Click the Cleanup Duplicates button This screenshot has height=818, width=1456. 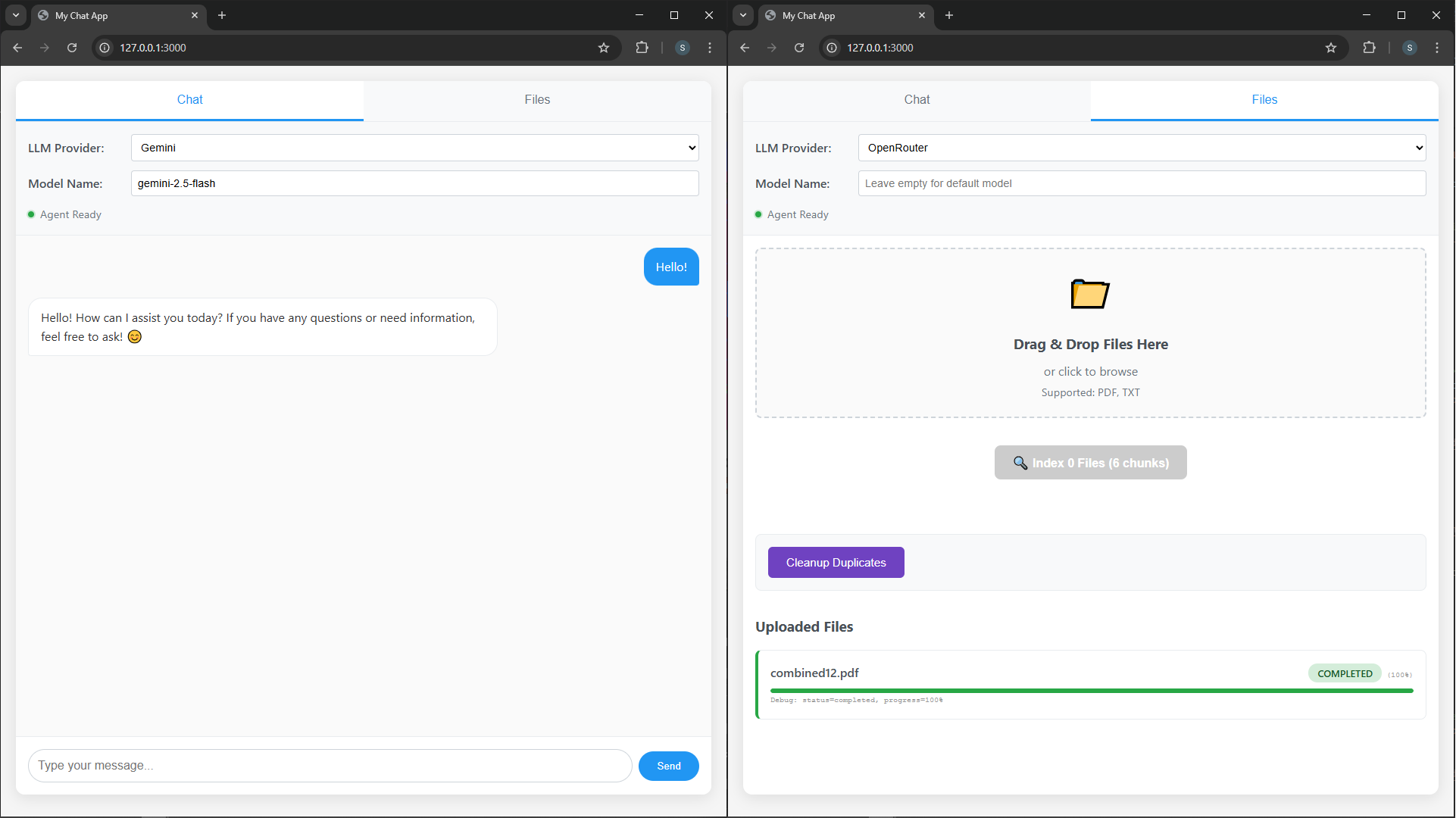click(836, 563)
